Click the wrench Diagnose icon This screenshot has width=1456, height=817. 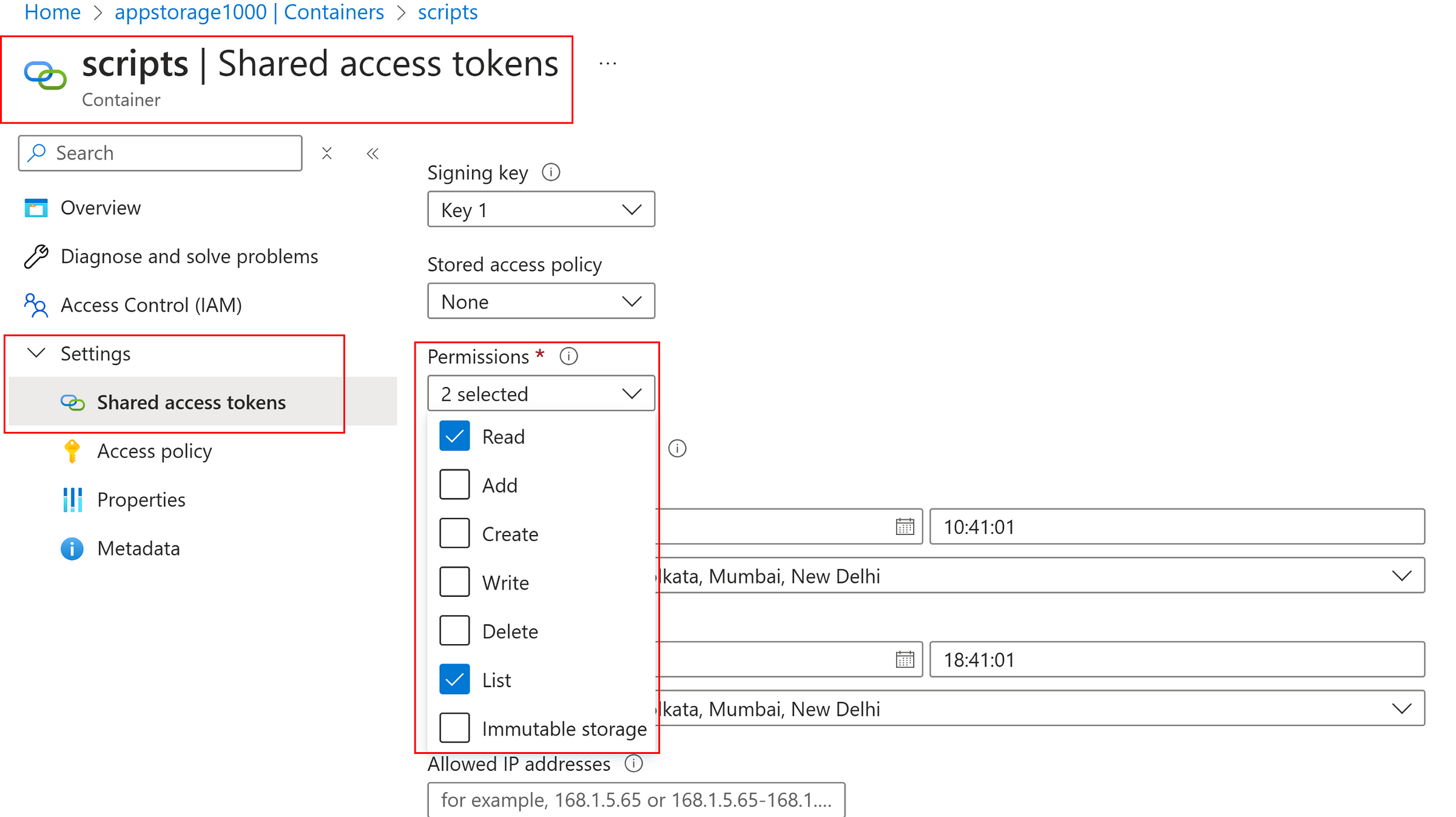36,256
